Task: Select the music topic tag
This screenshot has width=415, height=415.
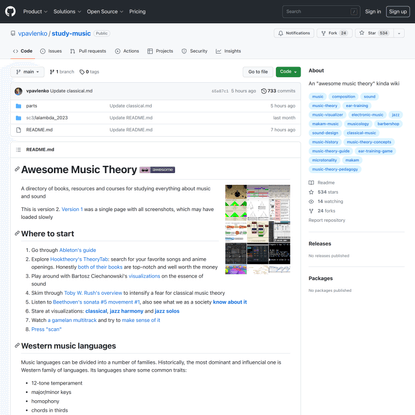Action: [318, 97]
